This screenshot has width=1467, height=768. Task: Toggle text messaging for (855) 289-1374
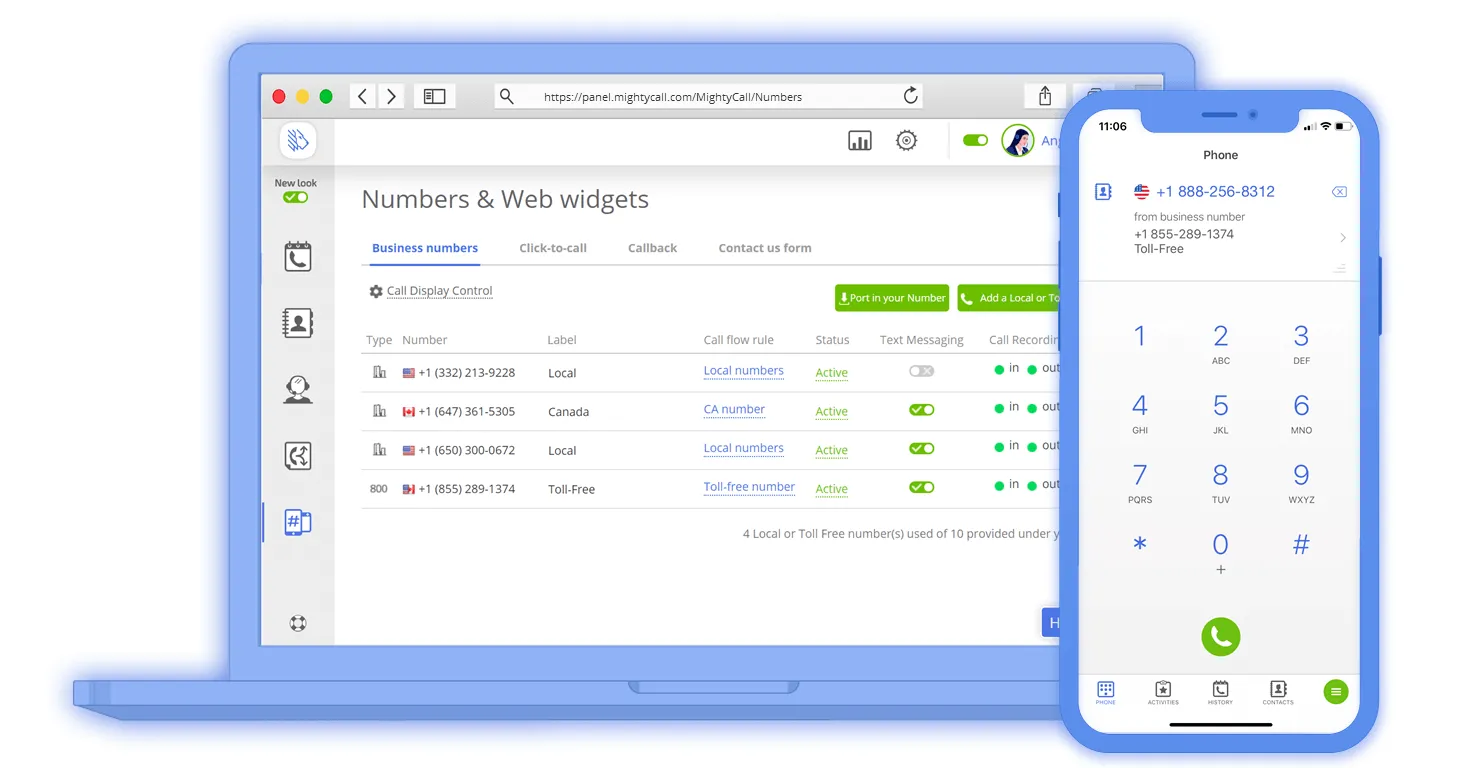coord(921,488)
